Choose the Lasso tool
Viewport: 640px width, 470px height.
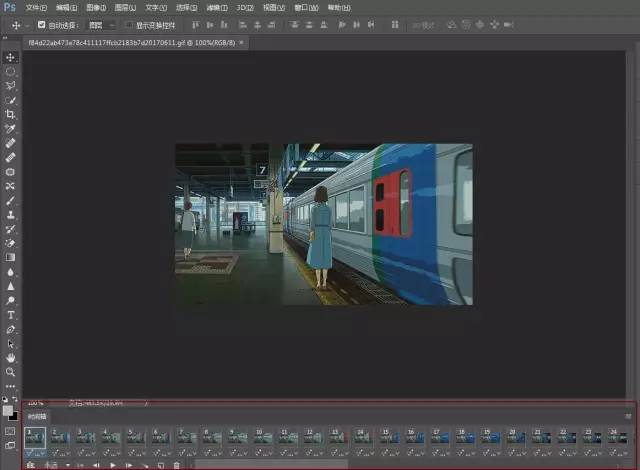tap(11, 86)
